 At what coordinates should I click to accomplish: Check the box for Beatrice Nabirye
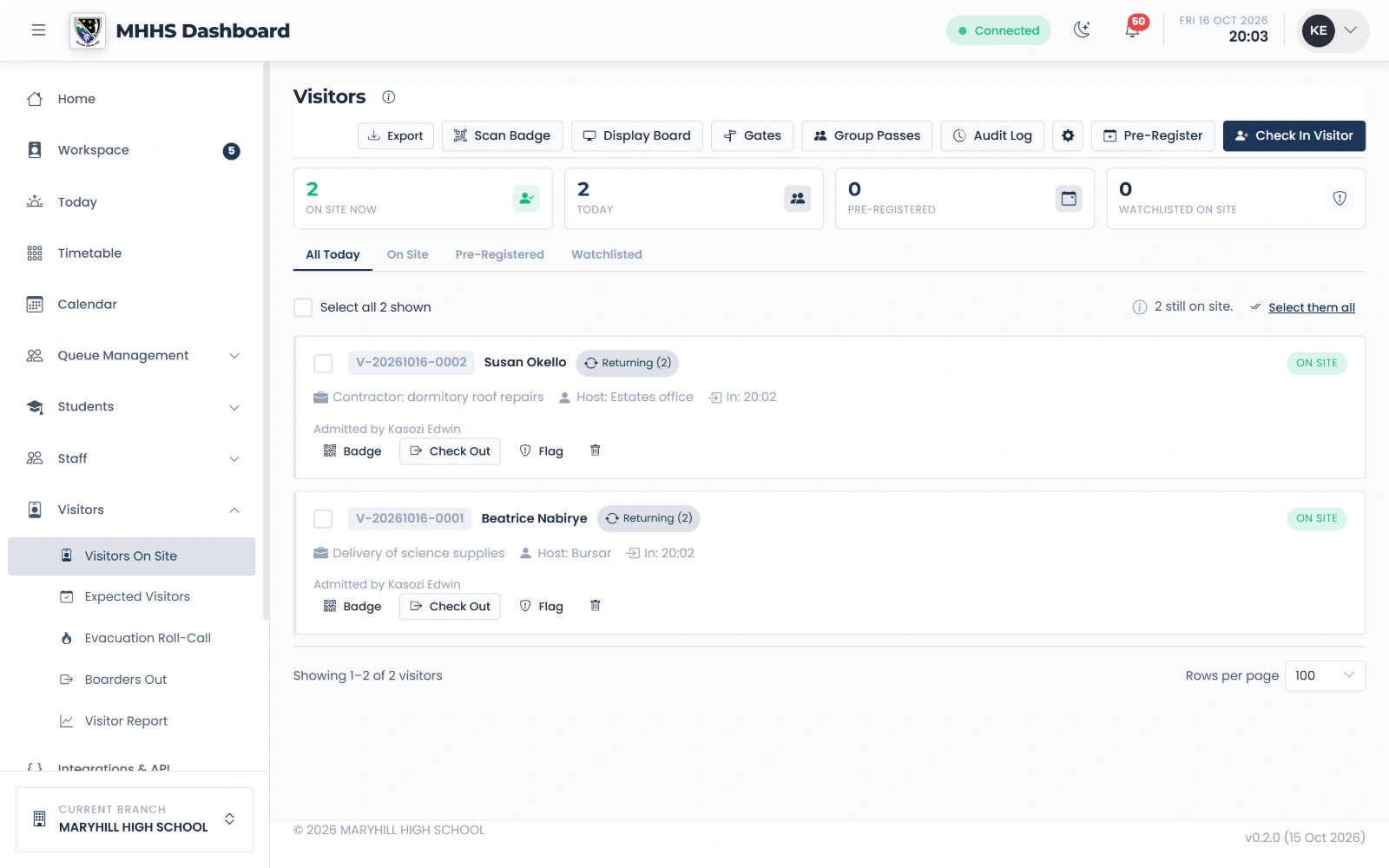323,518
